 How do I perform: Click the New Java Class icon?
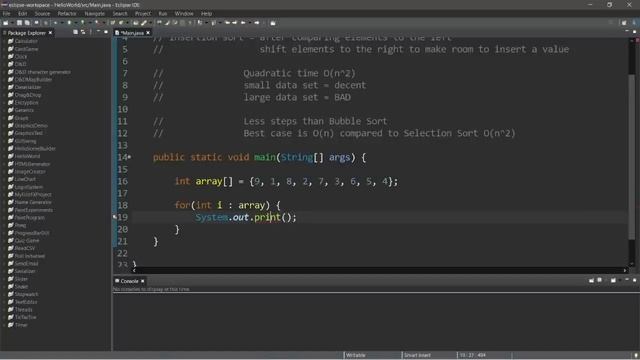(121, 23)
